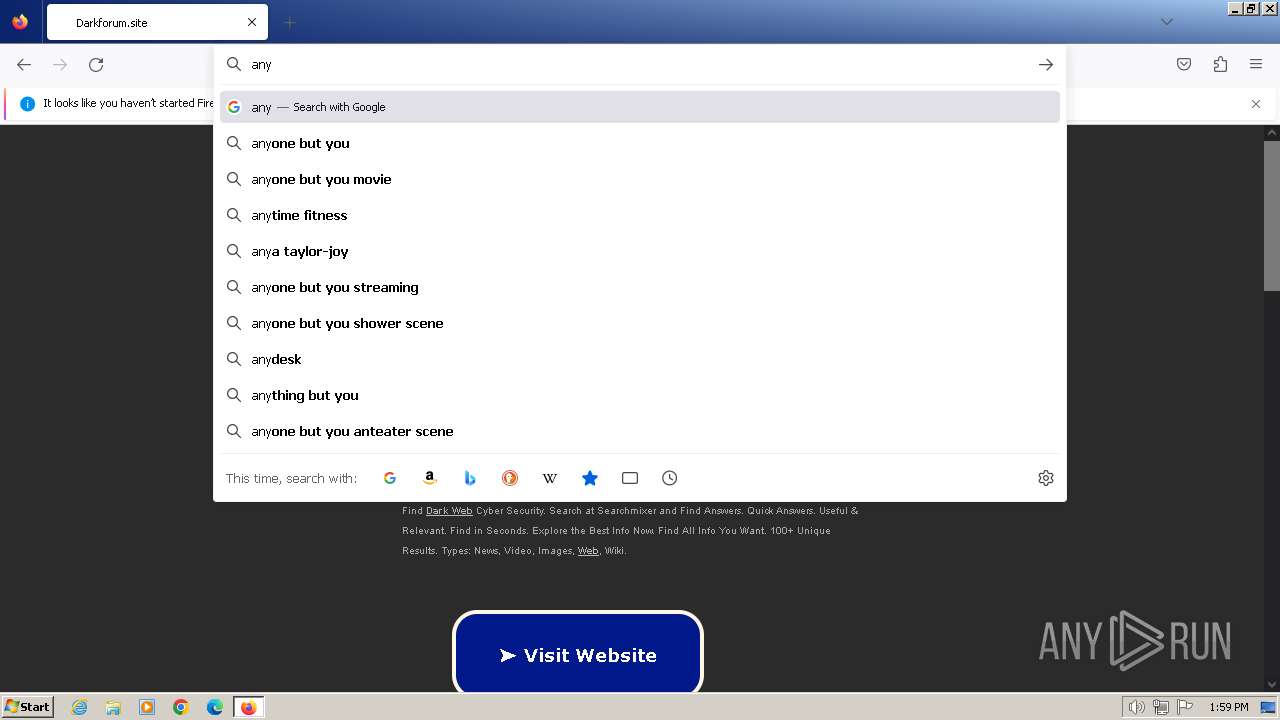Launch Internet Explorer from the taskbar
The height and width of the screenshot is (720, 1280).
80,707
